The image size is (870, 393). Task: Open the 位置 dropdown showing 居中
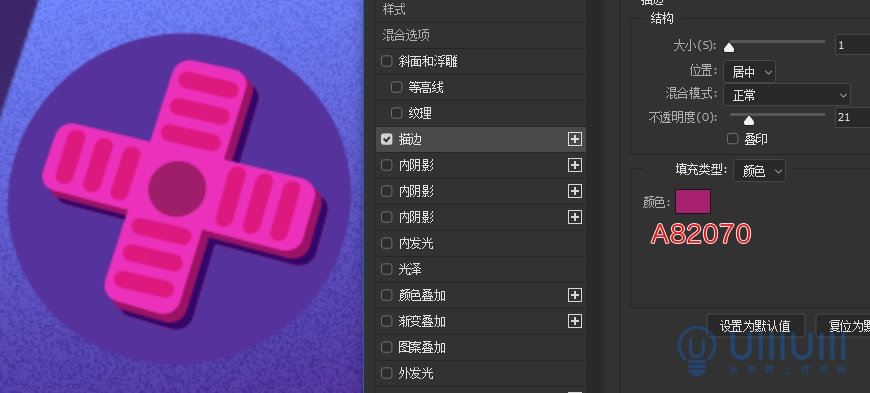pyautogui.click(x=750, y=72)
